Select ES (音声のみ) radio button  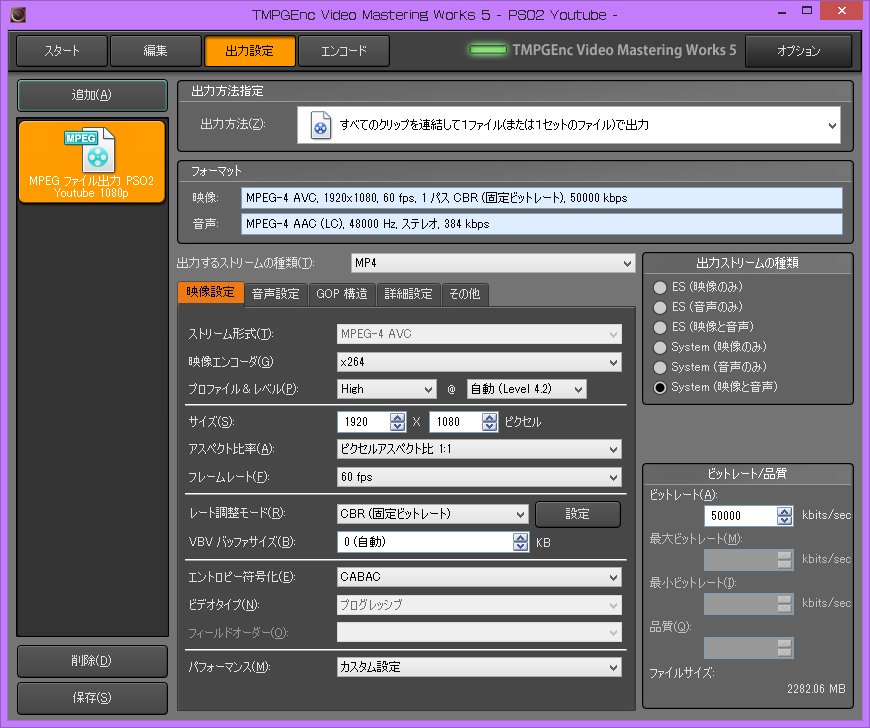pyautogui.click(x=660, y=307)
